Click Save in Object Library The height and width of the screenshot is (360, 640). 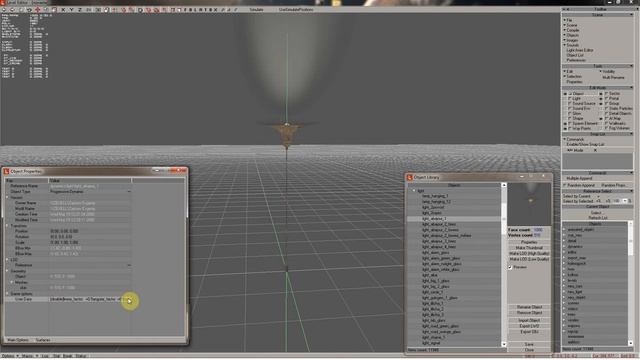point(529,344)
